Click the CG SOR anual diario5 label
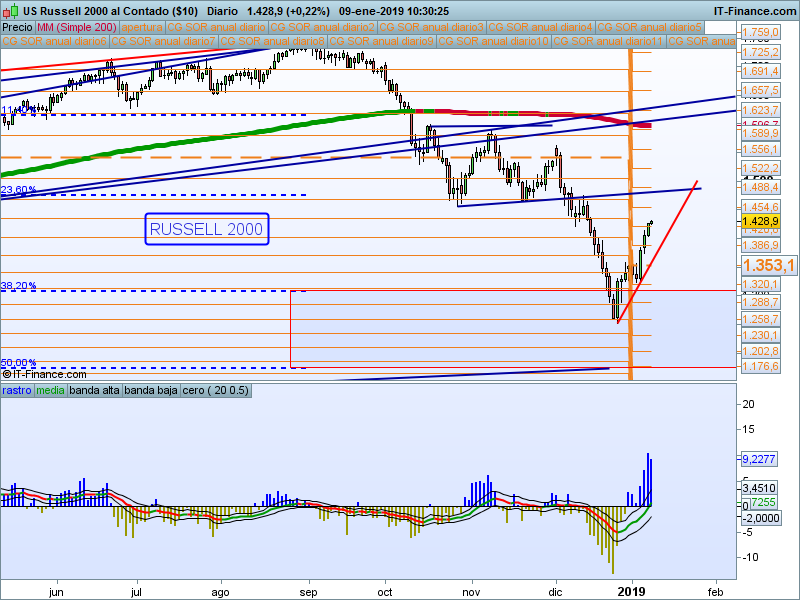 point(650,27)
